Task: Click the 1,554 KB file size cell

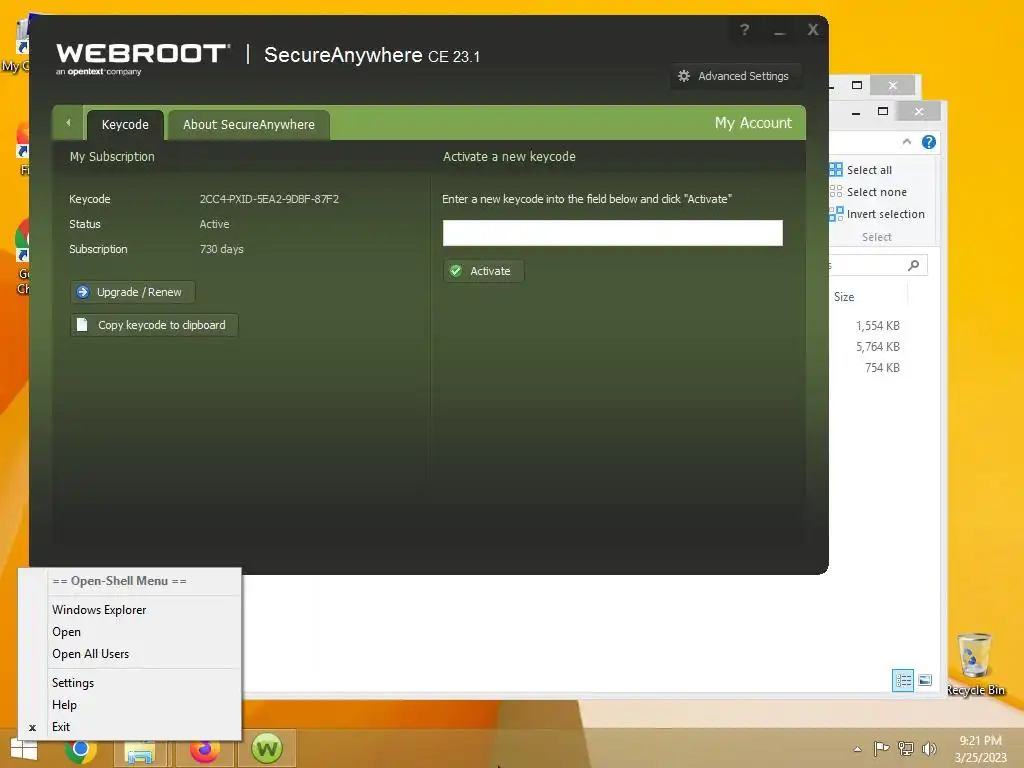Action: click(x=877, y=325)
